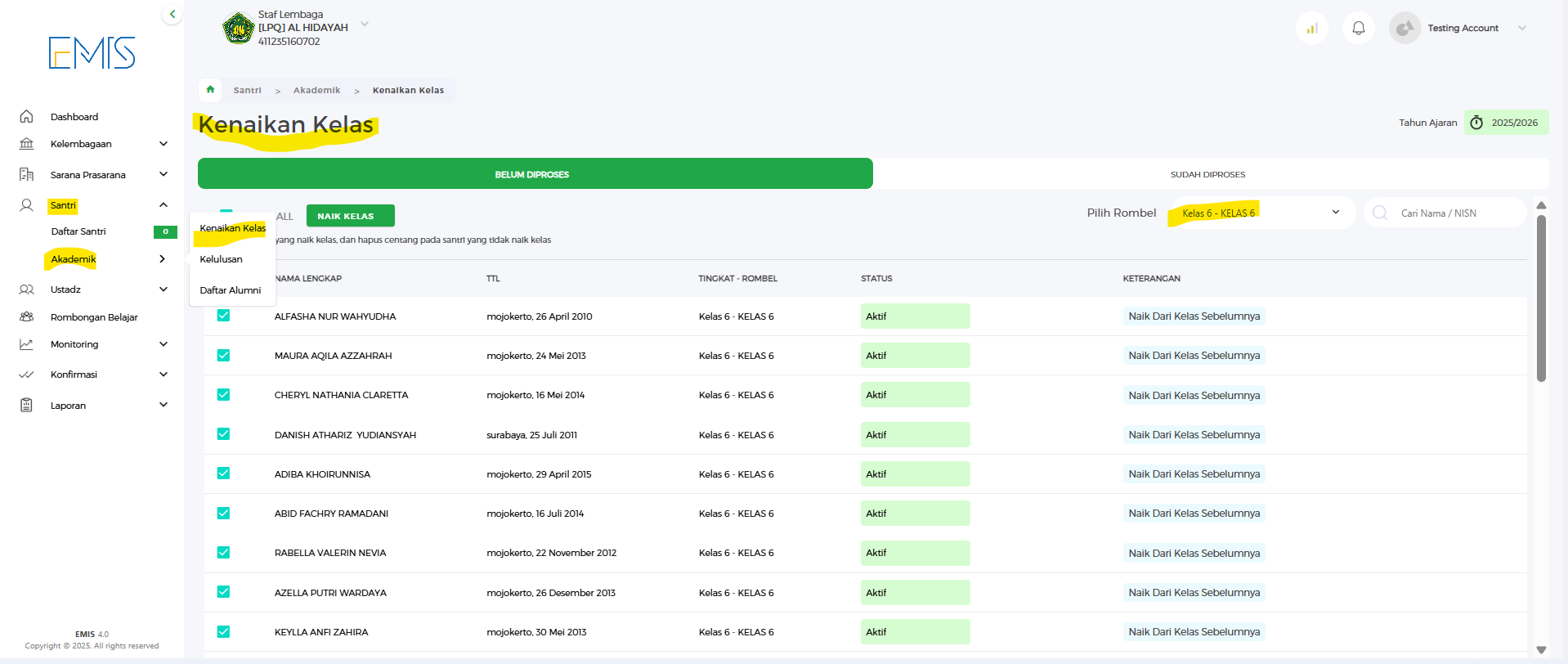Expand the Monitoring menu chevron
Screen dimensions: 1568x664
click(164, 344)
